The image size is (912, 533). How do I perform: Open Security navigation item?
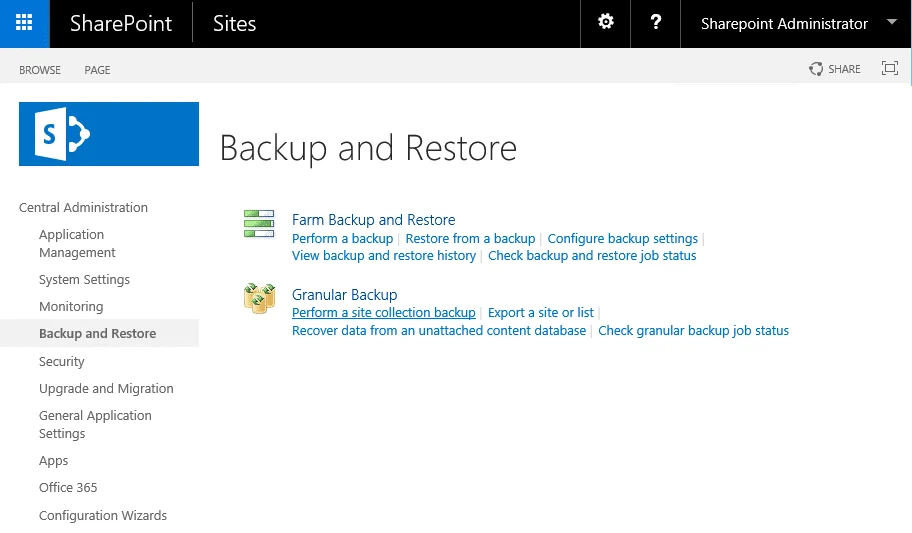[x=62, y=361]
